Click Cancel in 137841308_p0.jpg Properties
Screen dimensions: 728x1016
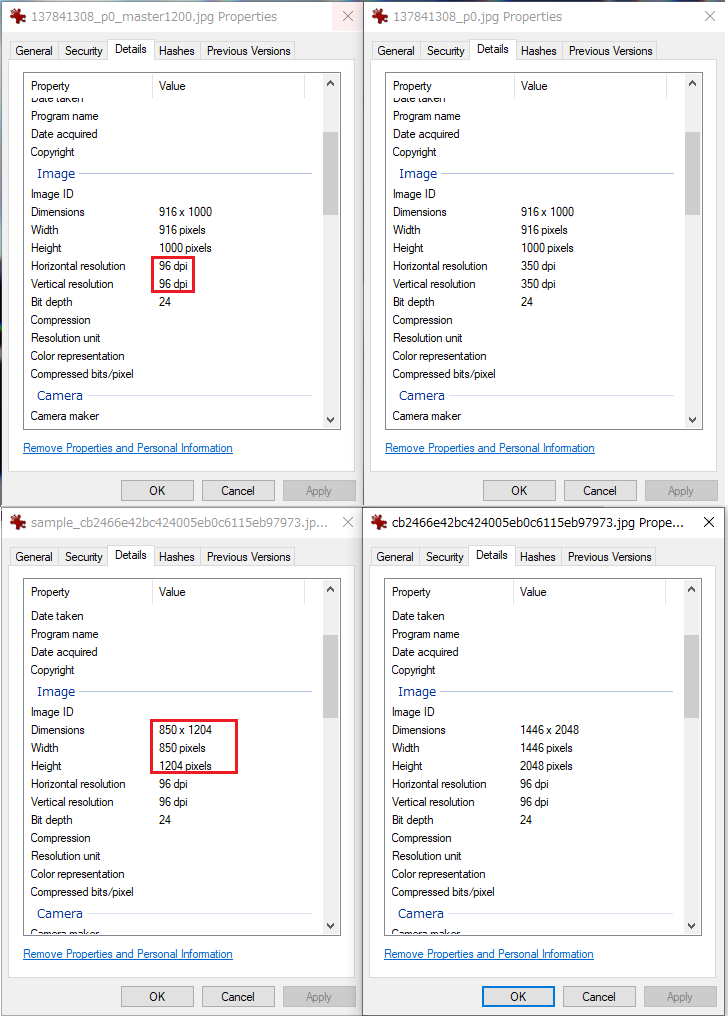pyautogui.click(x=600, y=491)
